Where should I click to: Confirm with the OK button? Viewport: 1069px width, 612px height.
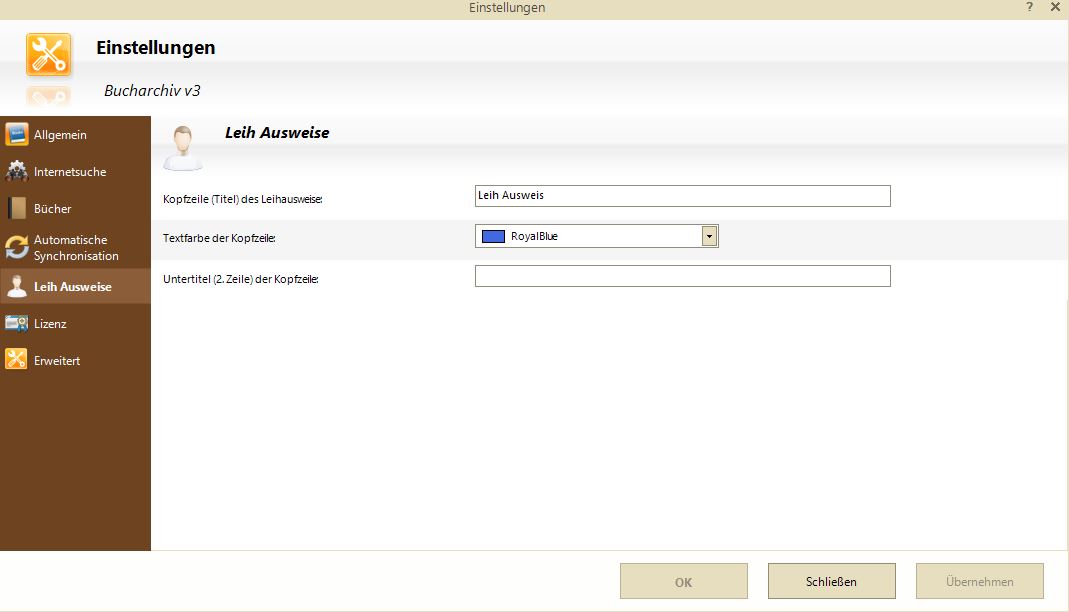pyautogui.click(x=684, y=581)
